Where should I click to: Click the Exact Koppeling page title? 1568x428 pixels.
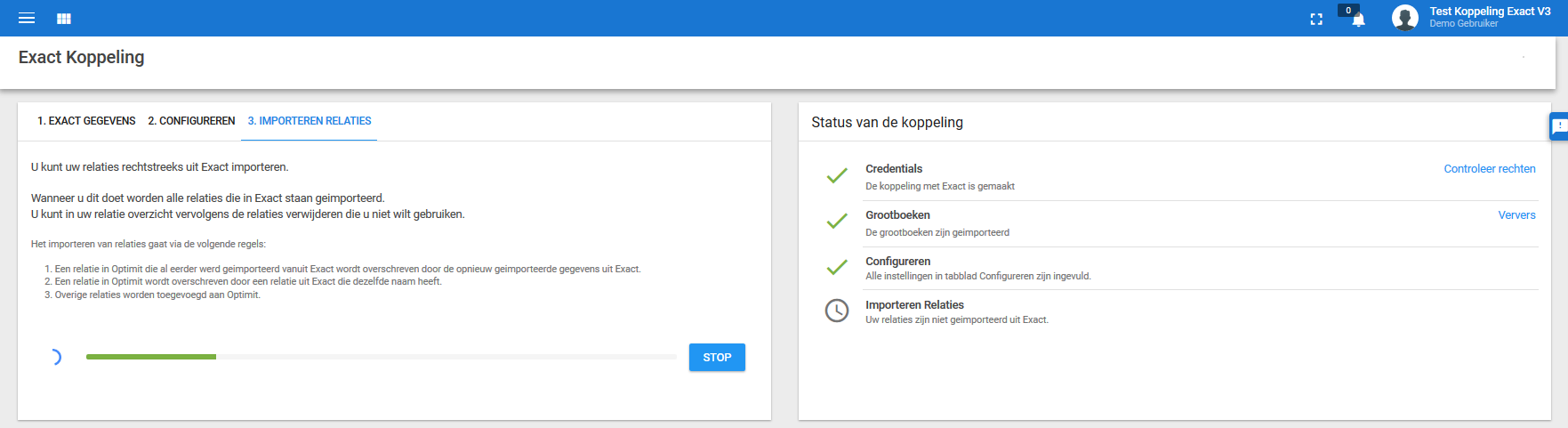pos(82,57)
